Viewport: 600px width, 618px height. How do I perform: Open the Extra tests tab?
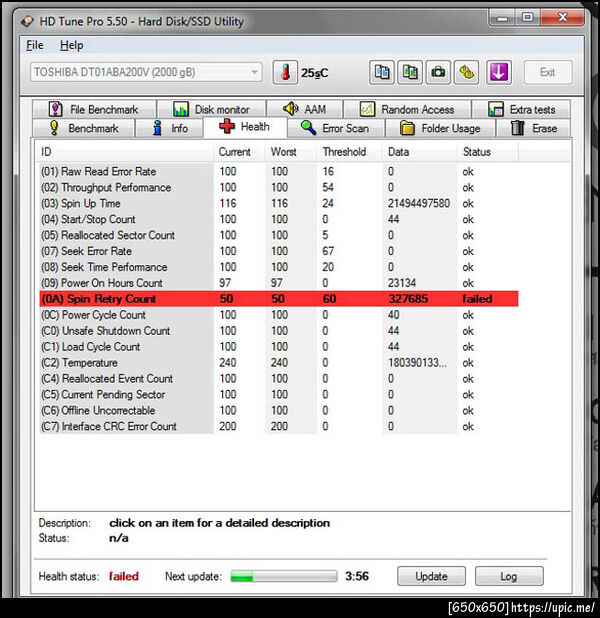(x=521, y=109)
